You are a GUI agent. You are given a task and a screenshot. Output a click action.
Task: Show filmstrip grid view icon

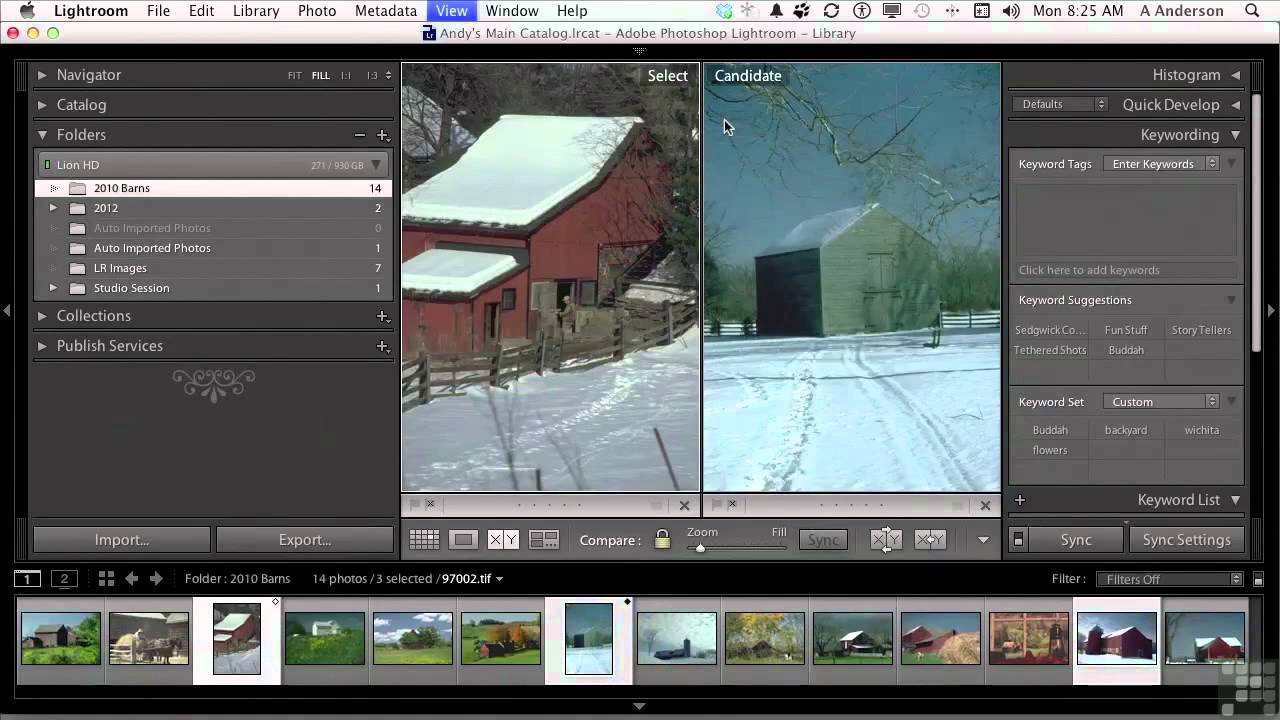106,578
